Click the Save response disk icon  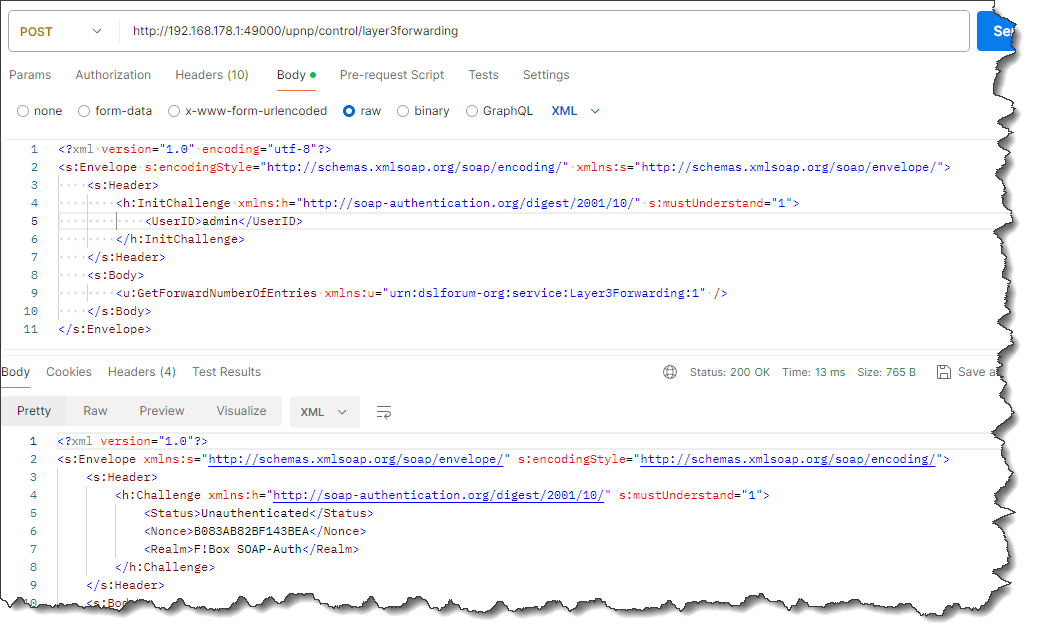pos(943,372)
